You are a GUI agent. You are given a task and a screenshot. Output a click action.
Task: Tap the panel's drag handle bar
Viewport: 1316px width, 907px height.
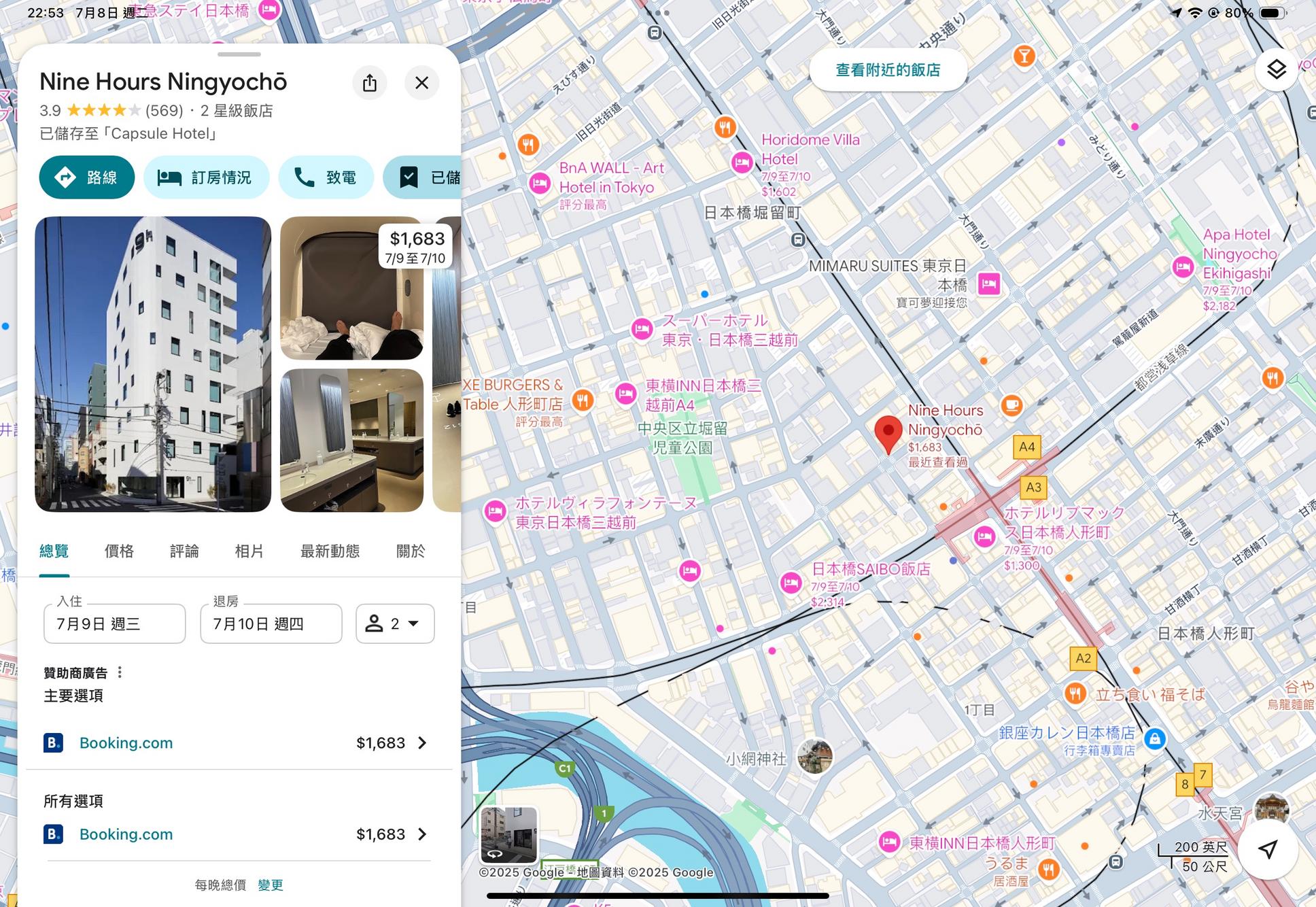click(x=239, y=54)
